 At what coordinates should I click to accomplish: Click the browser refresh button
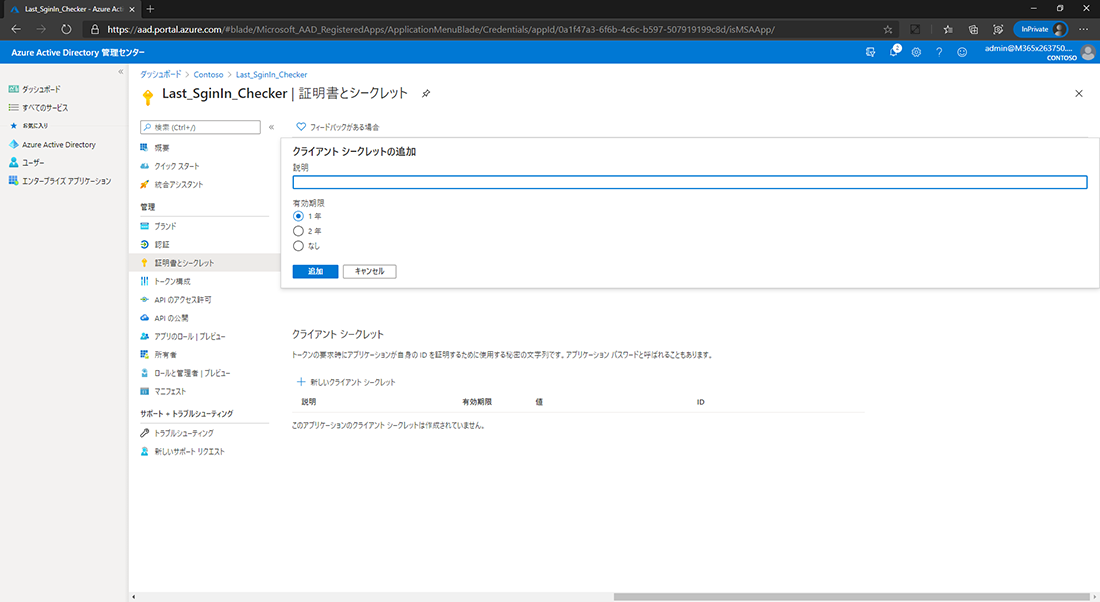pos(66,29)
